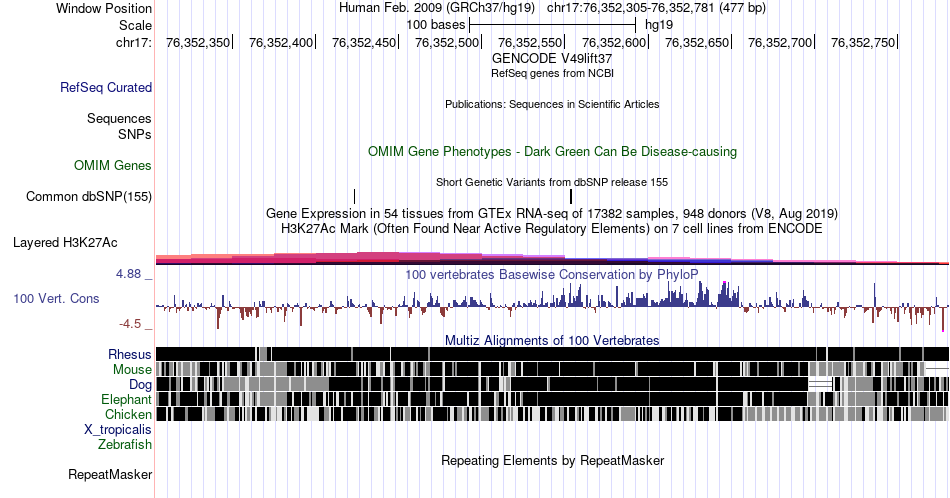Select the Zebrafish species label
This screenshot has width=950, height=498.
click(124, 444)
